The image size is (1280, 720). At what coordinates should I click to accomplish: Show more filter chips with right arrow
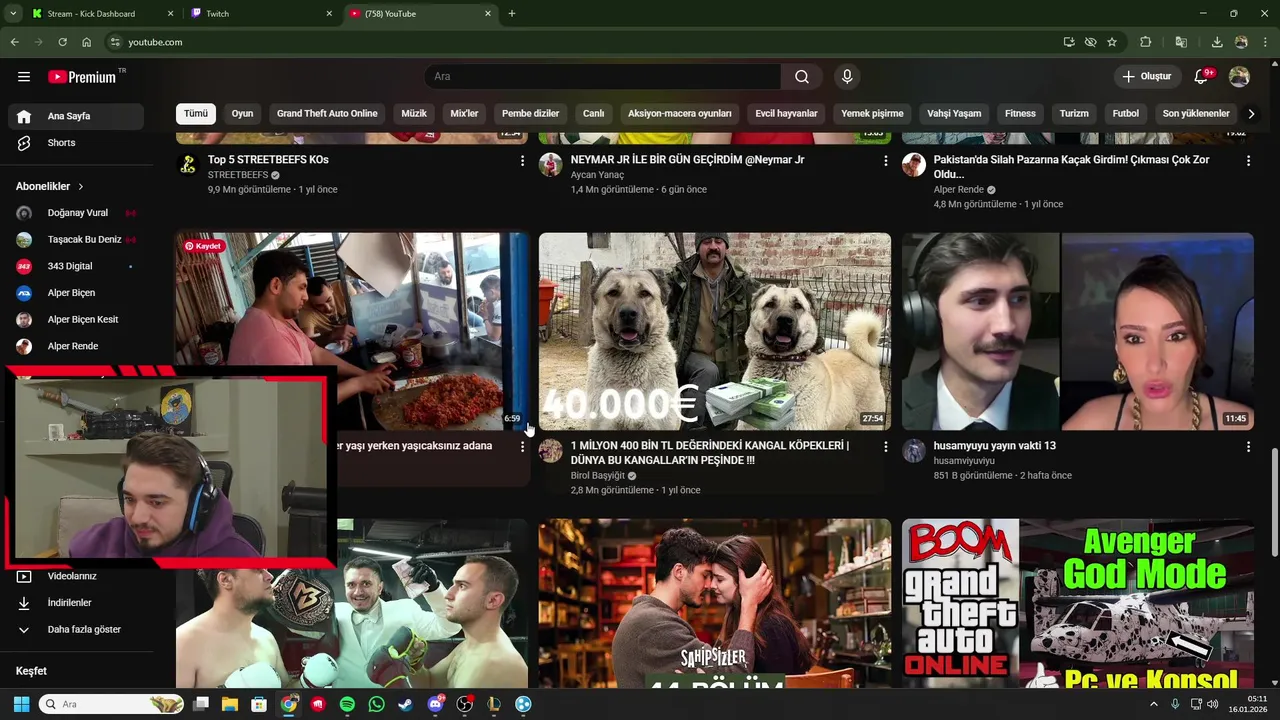coord(1251,114)
